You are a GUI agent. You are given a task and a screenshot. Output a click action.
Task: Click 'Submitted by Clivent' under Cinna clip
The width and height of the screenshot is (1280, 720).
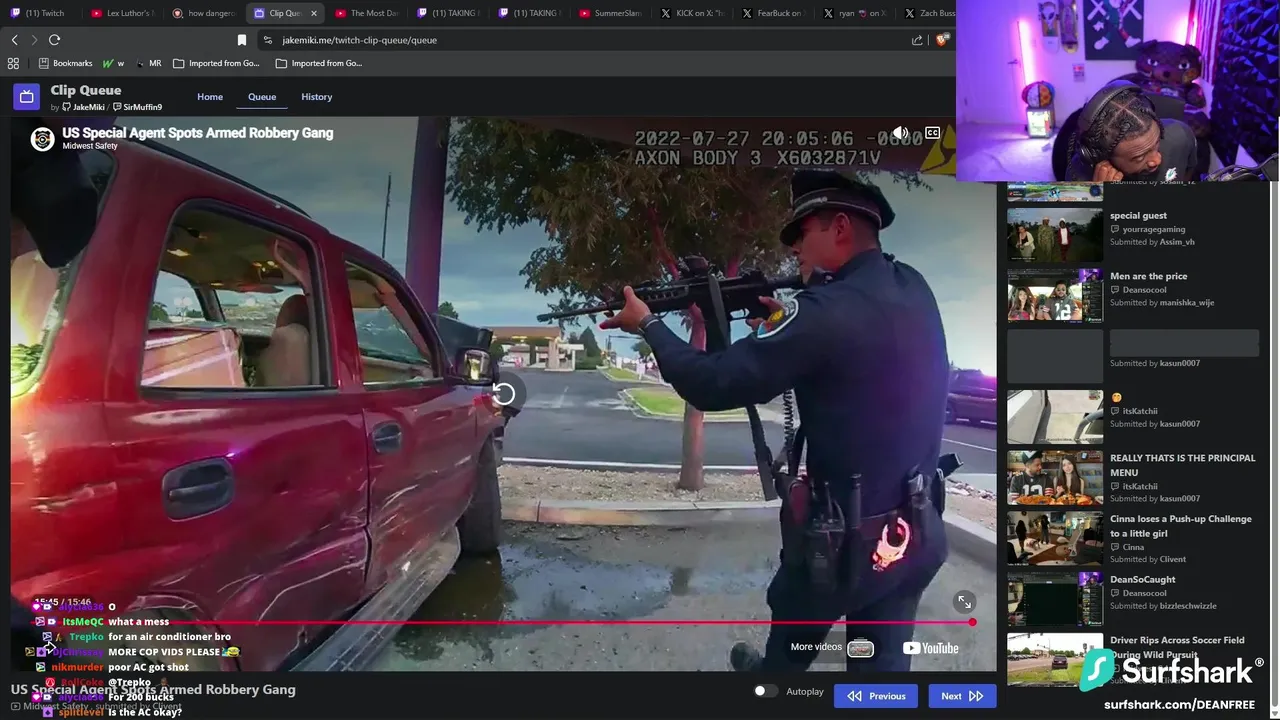(x=1148, y=559)
